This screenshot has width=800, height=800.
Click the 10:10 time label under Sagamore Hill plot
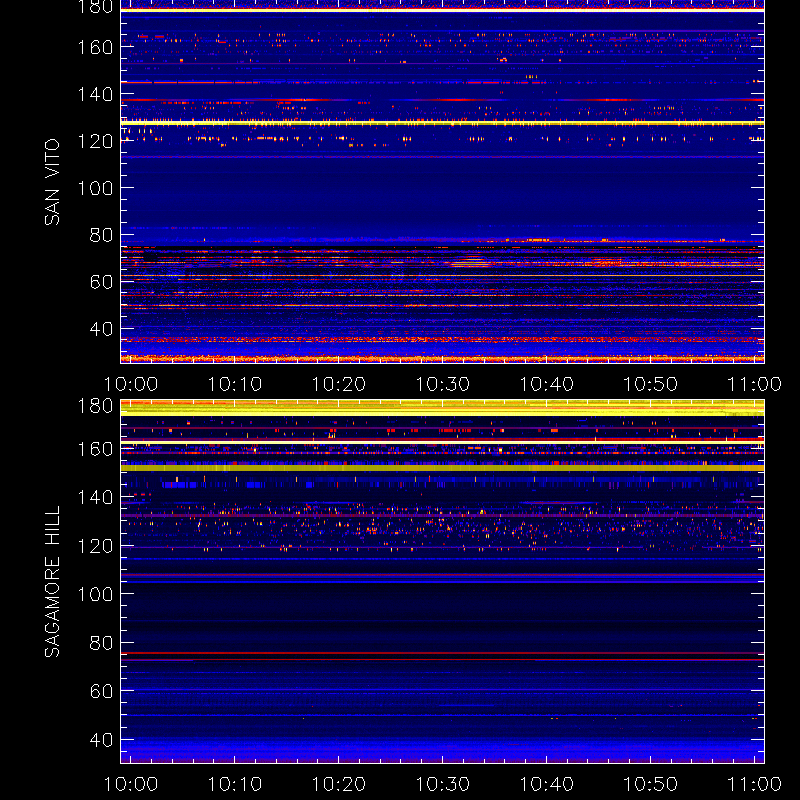point(235,784)
